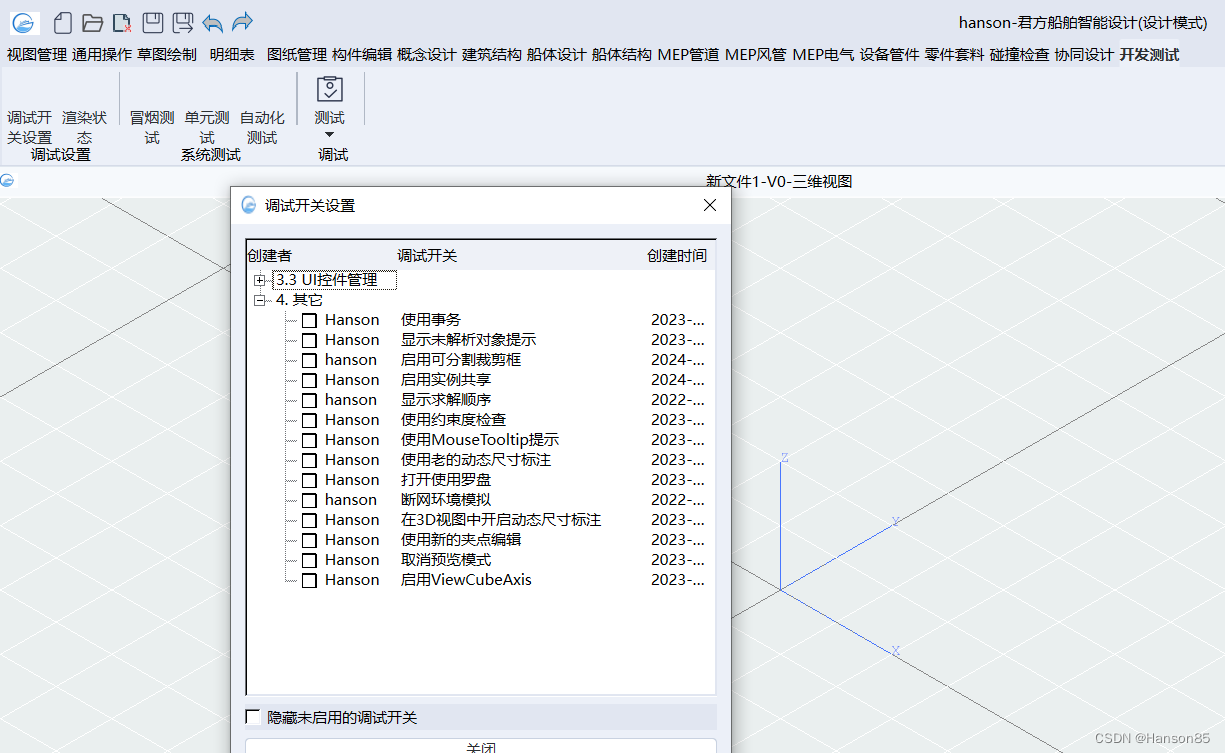Redo the last undone action
The height and width of the screenshot is (753, 1225).
[x=242, y=23]
